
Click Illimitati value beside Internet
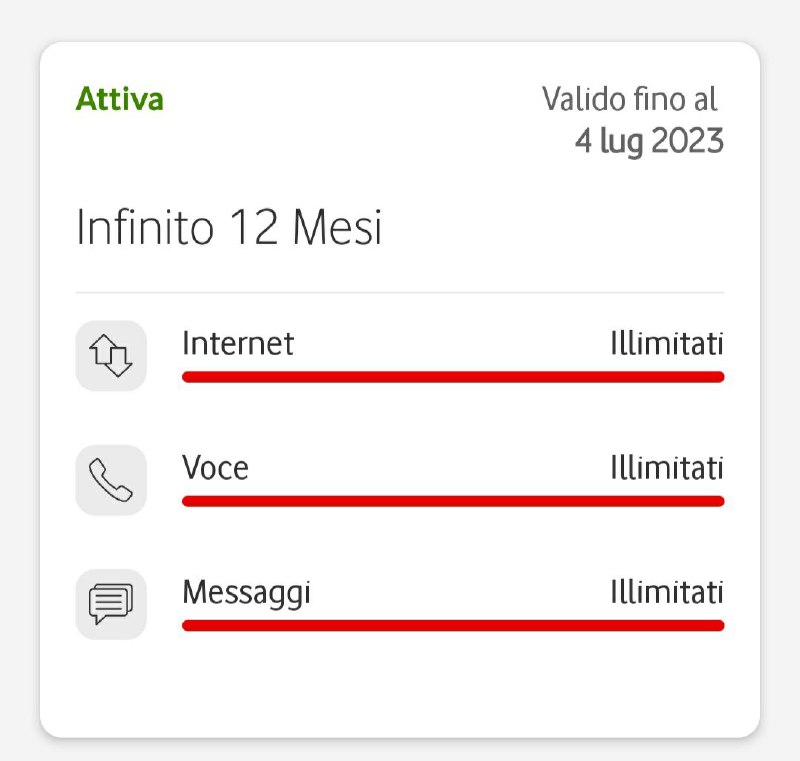(x=666, y=344)
